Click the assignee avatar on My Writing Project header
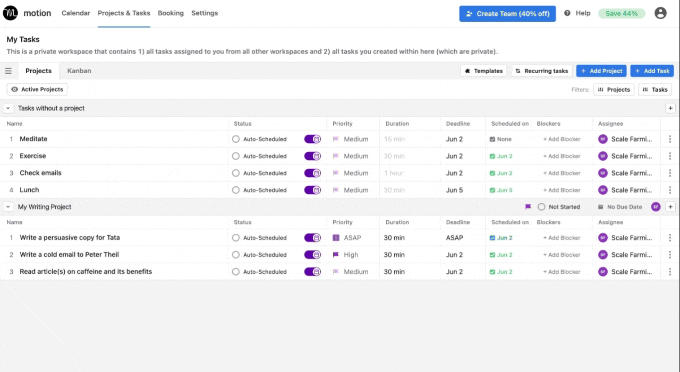Viewport: 680px width, 372px height. pyautogui.click(x=655, y=207)
